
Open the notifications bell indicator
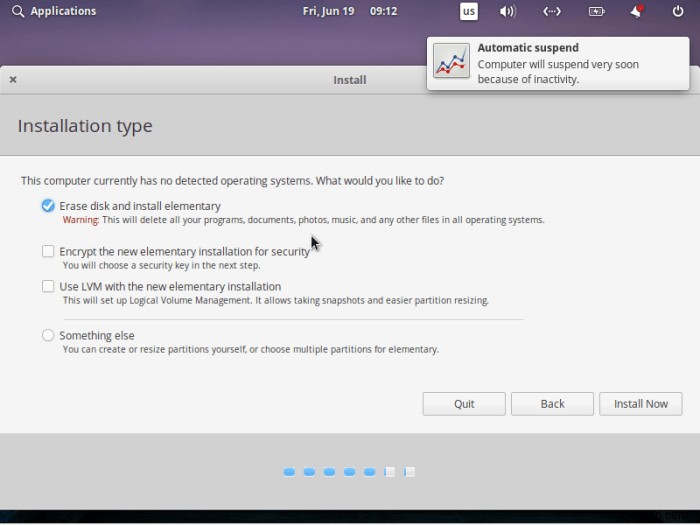click(x=637, y=11)
